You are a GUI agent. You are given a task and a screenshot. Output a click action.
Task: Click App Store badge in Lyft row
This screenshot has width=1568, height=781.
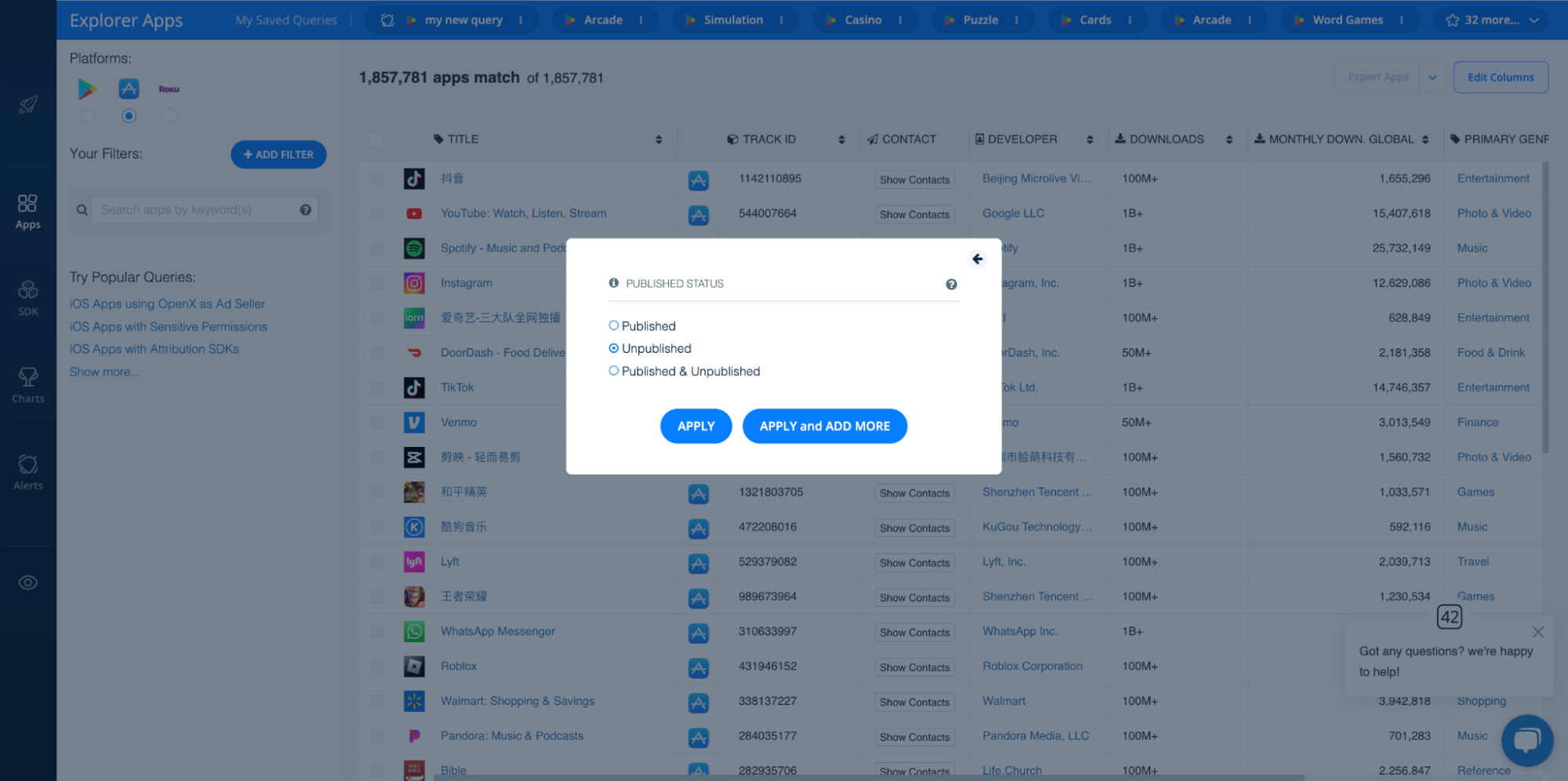[698, 563]
